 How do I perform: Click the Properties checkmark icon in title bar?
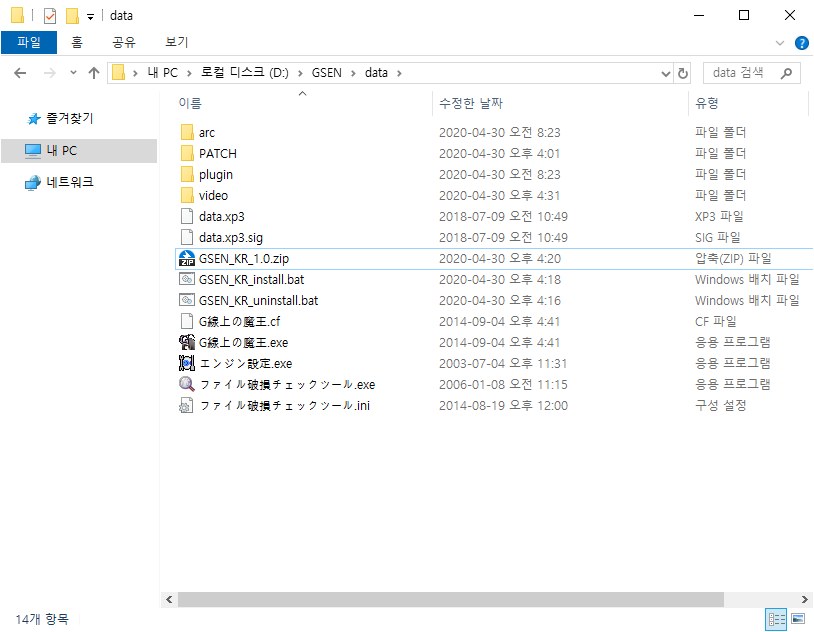[x=50, y=16]
